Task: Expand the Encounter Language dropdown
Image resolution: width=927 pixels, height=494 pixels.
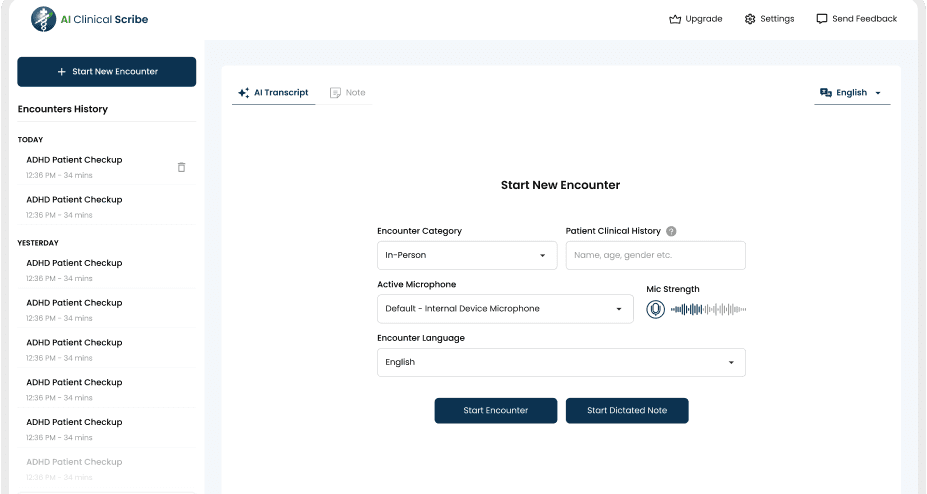Action: click(x=561, y=362)
